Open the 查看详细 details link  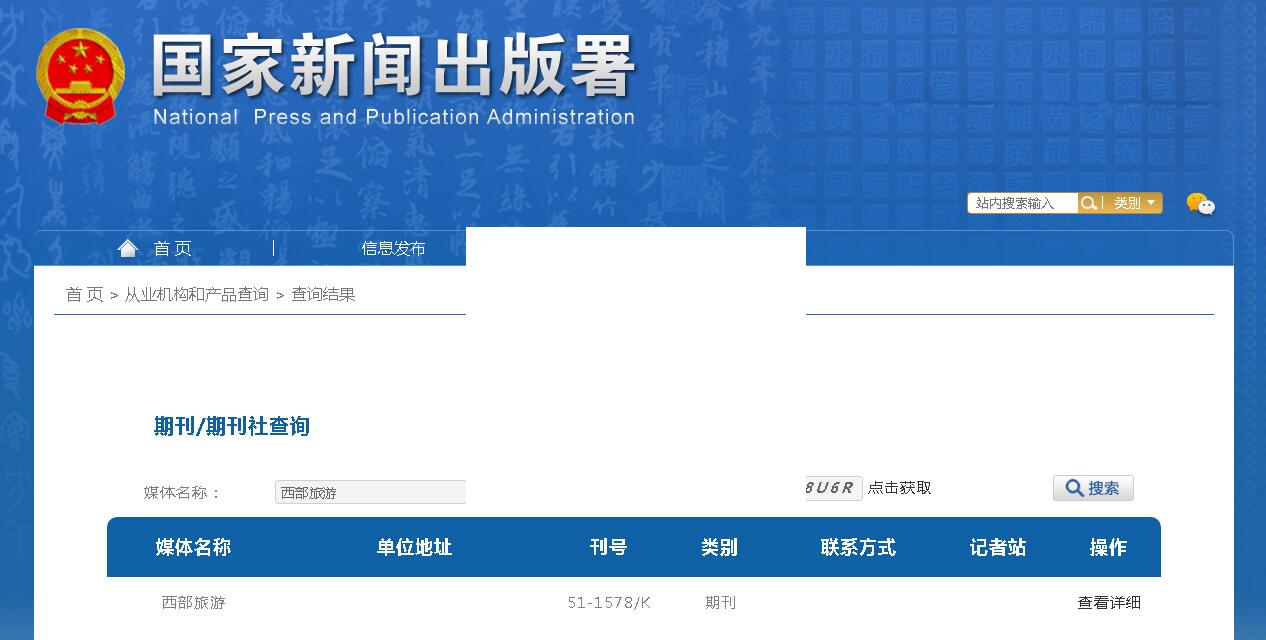pyautogui.click(x=1110, y=602)
